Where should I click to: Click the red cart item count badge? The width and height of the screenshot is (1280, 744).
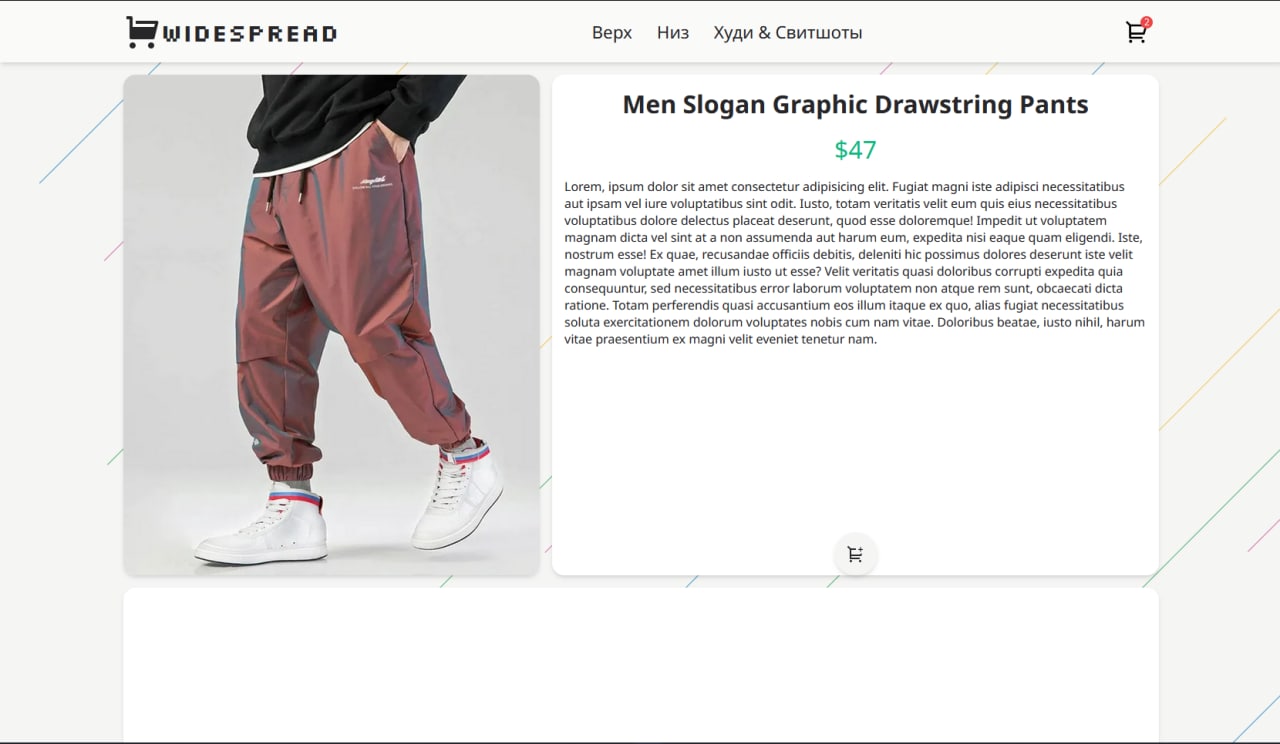[1146, 22]
